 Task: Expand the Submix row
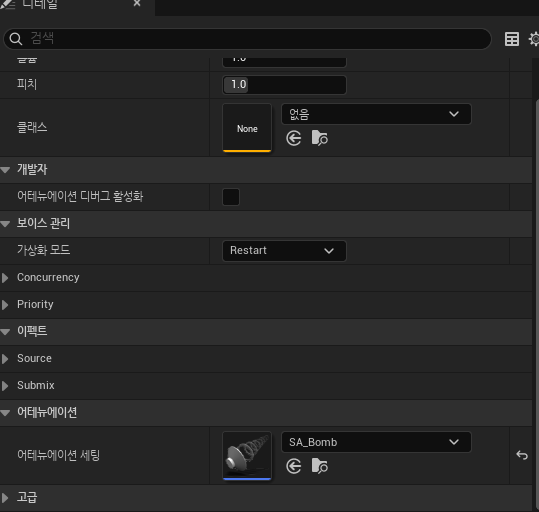[5, 386]
